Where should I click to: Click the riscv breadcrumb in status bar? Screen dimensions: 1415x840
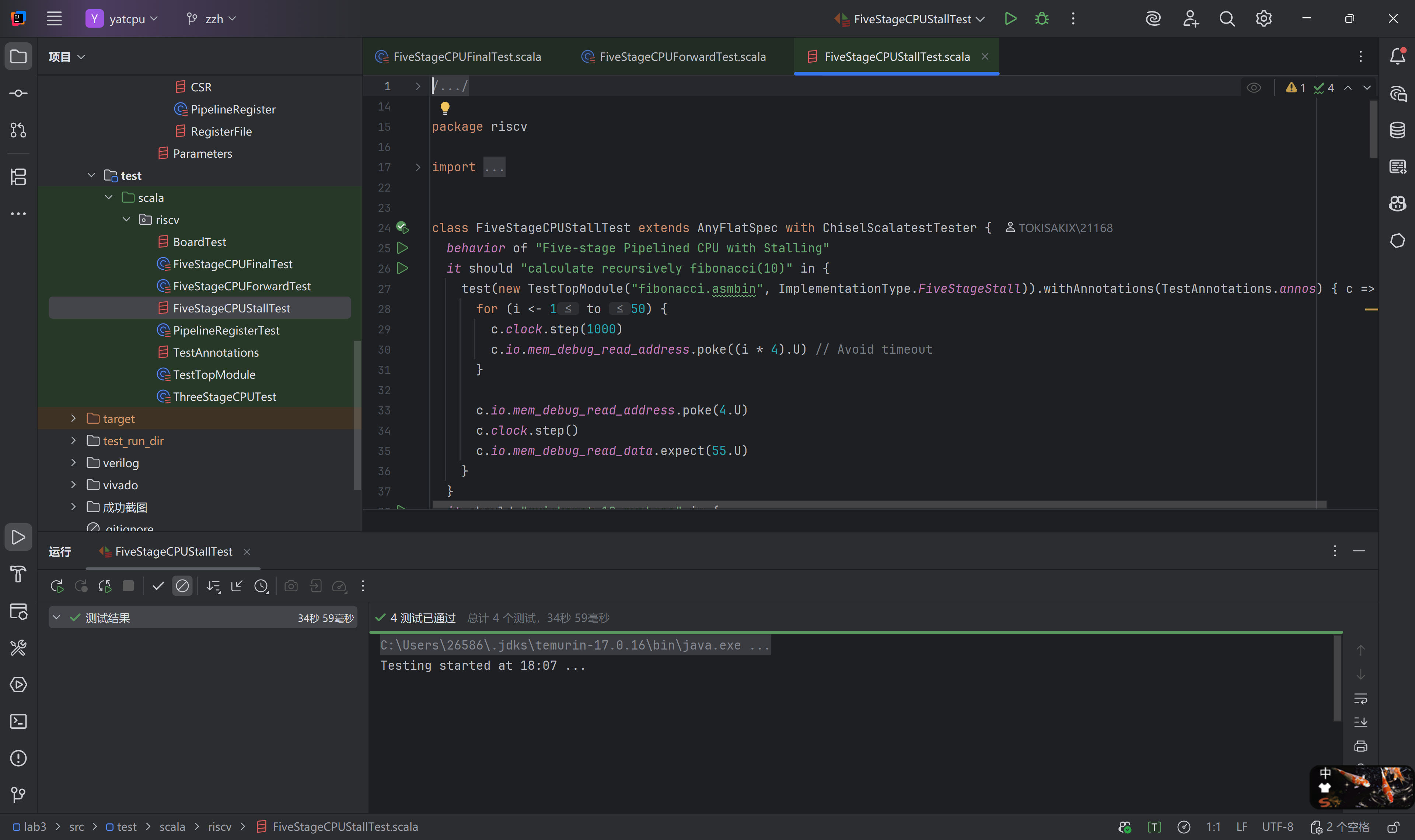pos(220,826)
